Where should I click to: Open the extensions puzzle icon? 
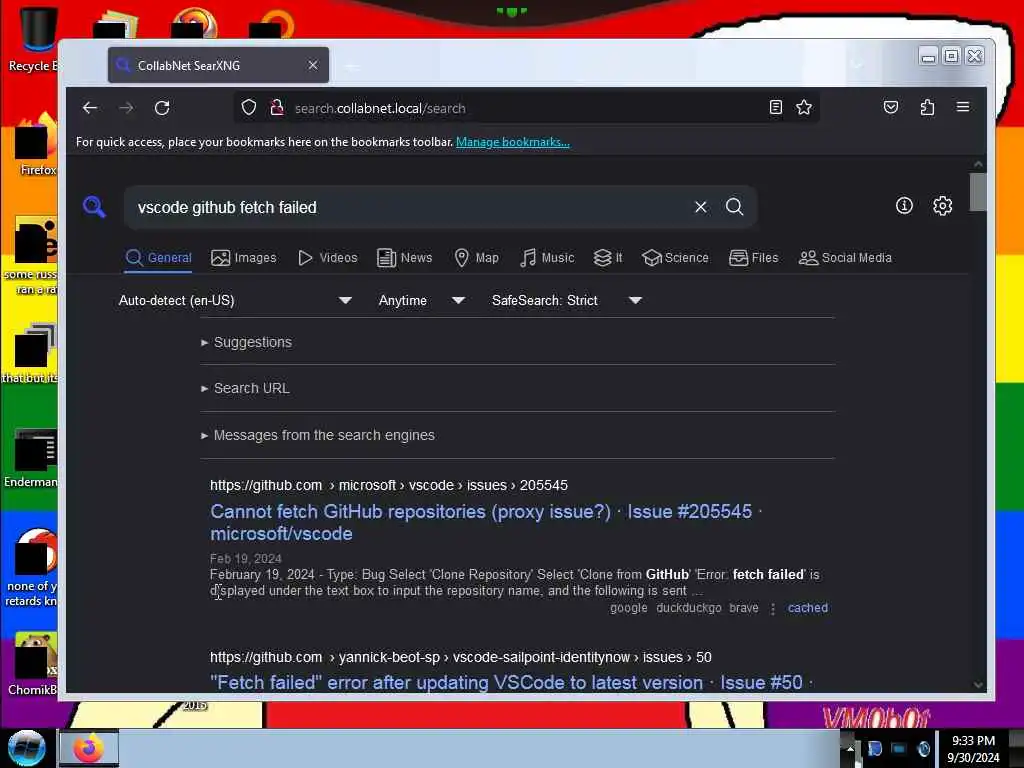(927, 108)
